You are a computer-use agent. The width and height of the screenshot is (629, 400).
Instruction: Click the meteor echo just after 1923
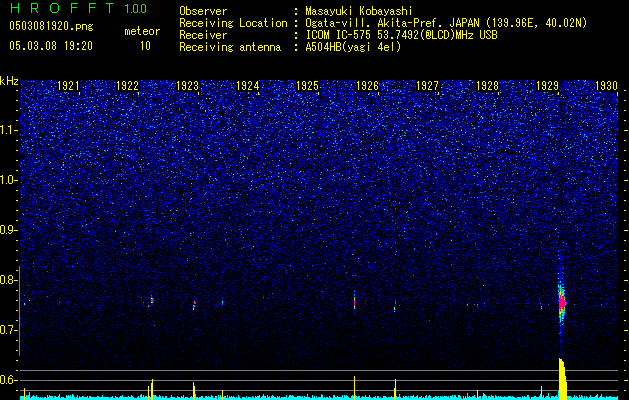[194, 305]
